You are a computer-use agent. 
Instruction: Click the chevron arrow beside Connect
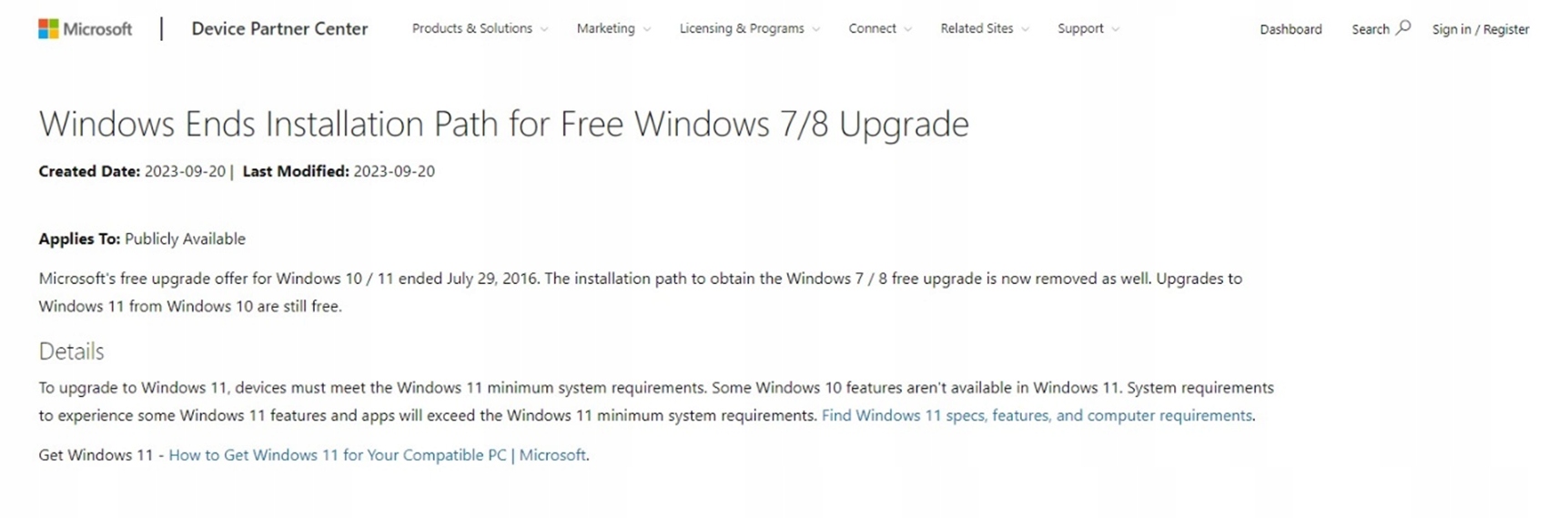point(908,29)
